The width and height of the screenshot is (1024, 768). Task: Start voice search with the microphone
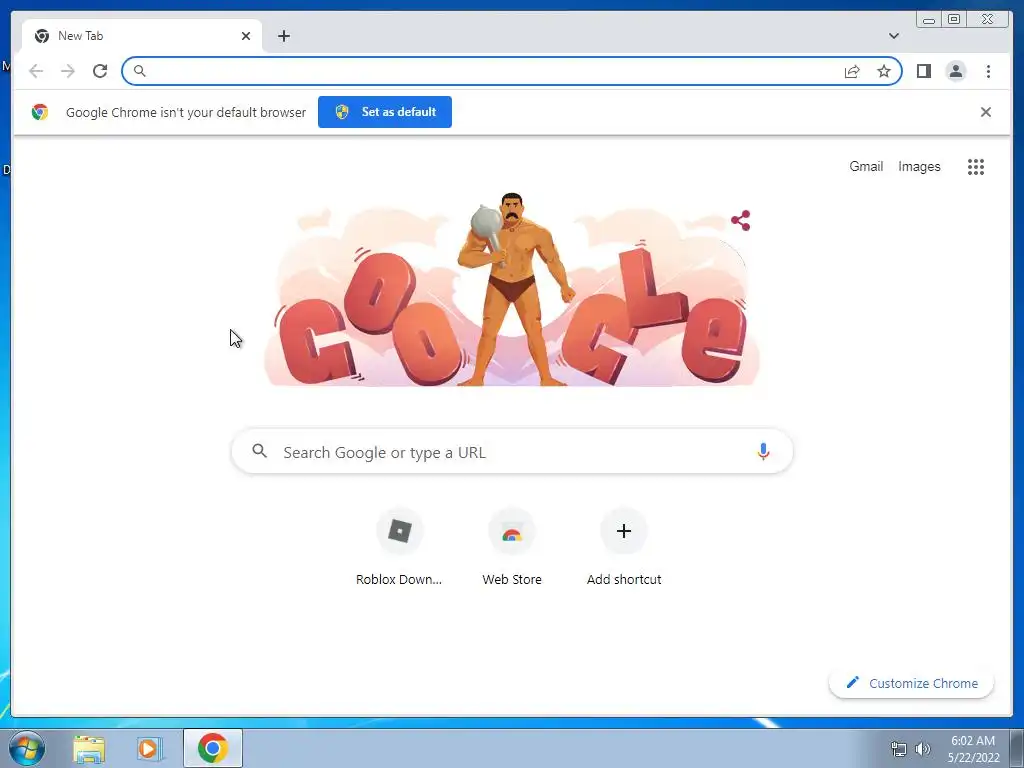coord(763,451)
